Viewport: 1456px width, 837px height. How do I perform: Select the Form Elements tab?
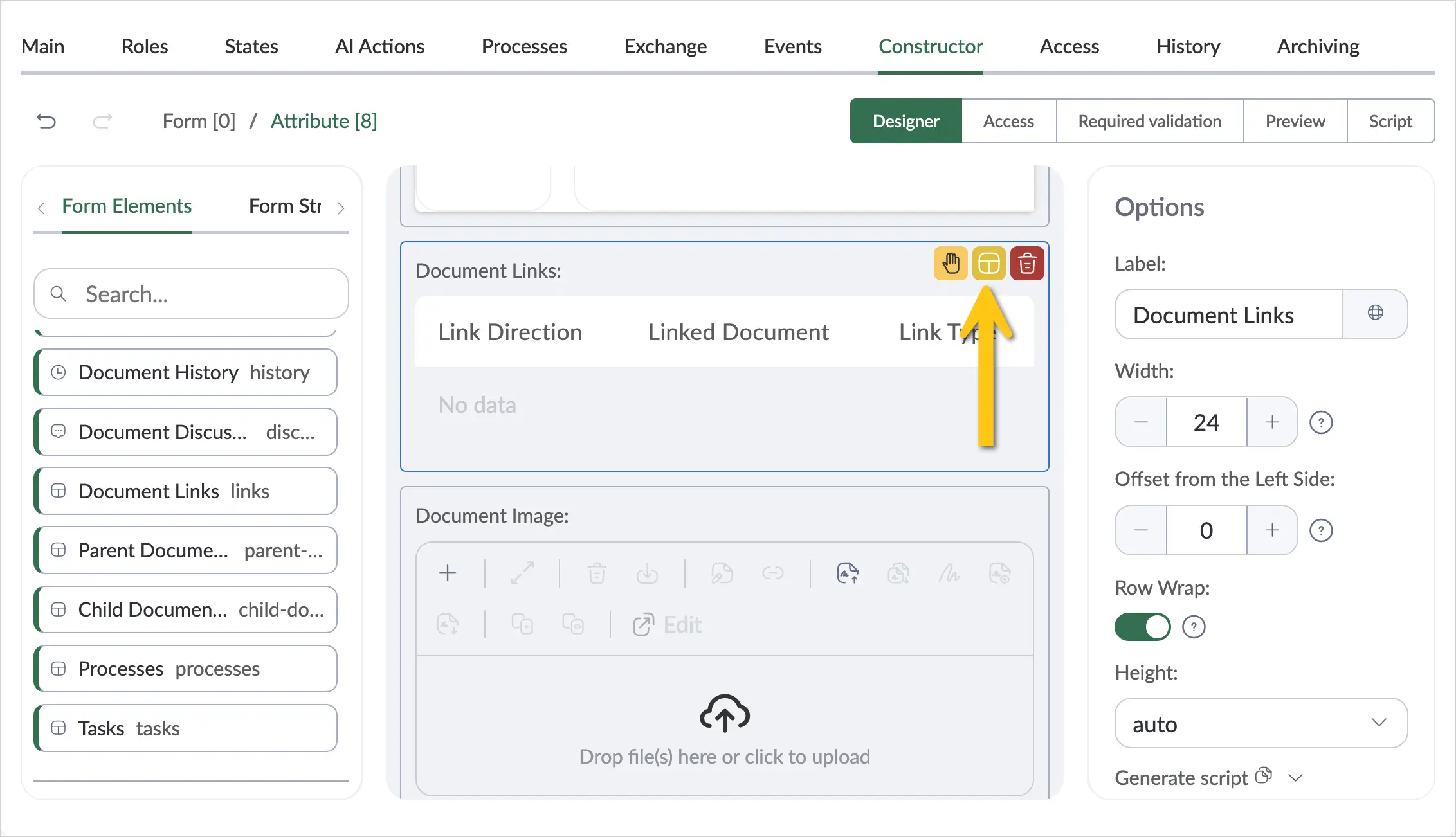127,206
